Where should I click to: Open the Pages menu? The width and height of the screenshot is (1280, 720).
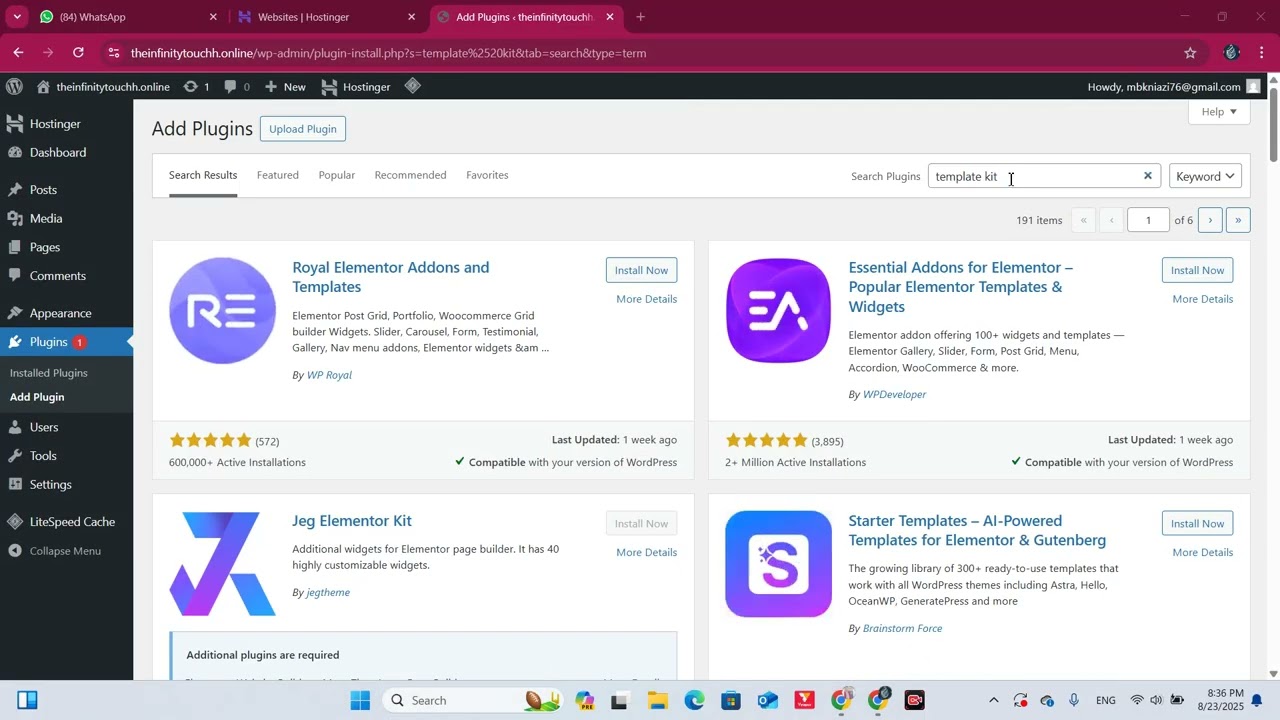66,247
